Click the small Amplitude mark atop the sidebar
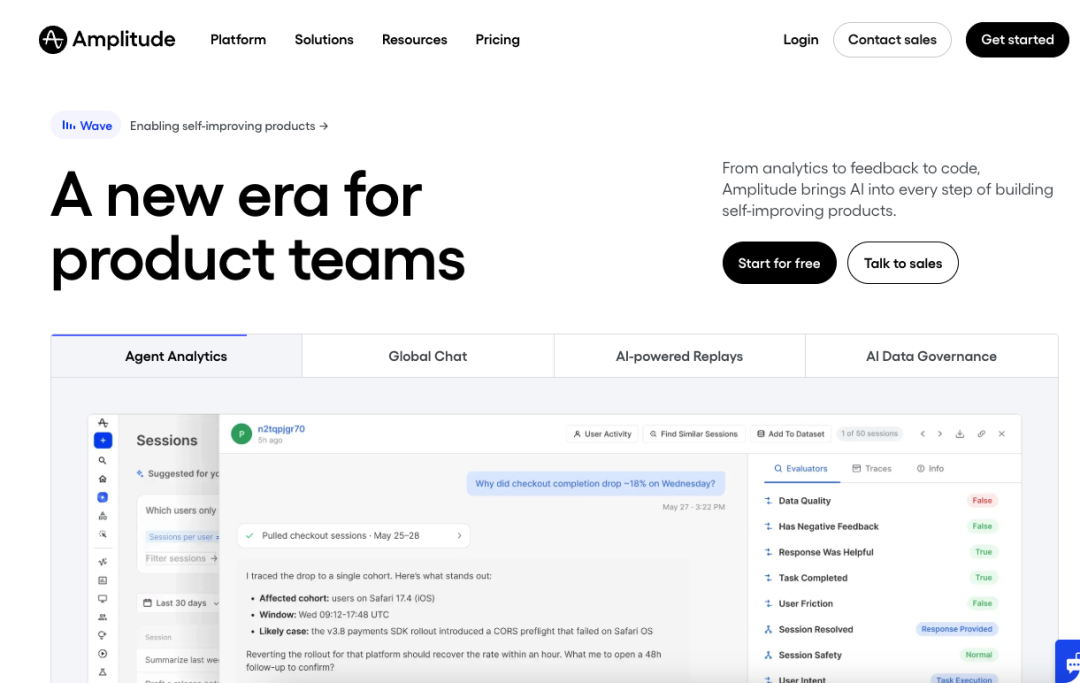 click(x=103, y=423)
